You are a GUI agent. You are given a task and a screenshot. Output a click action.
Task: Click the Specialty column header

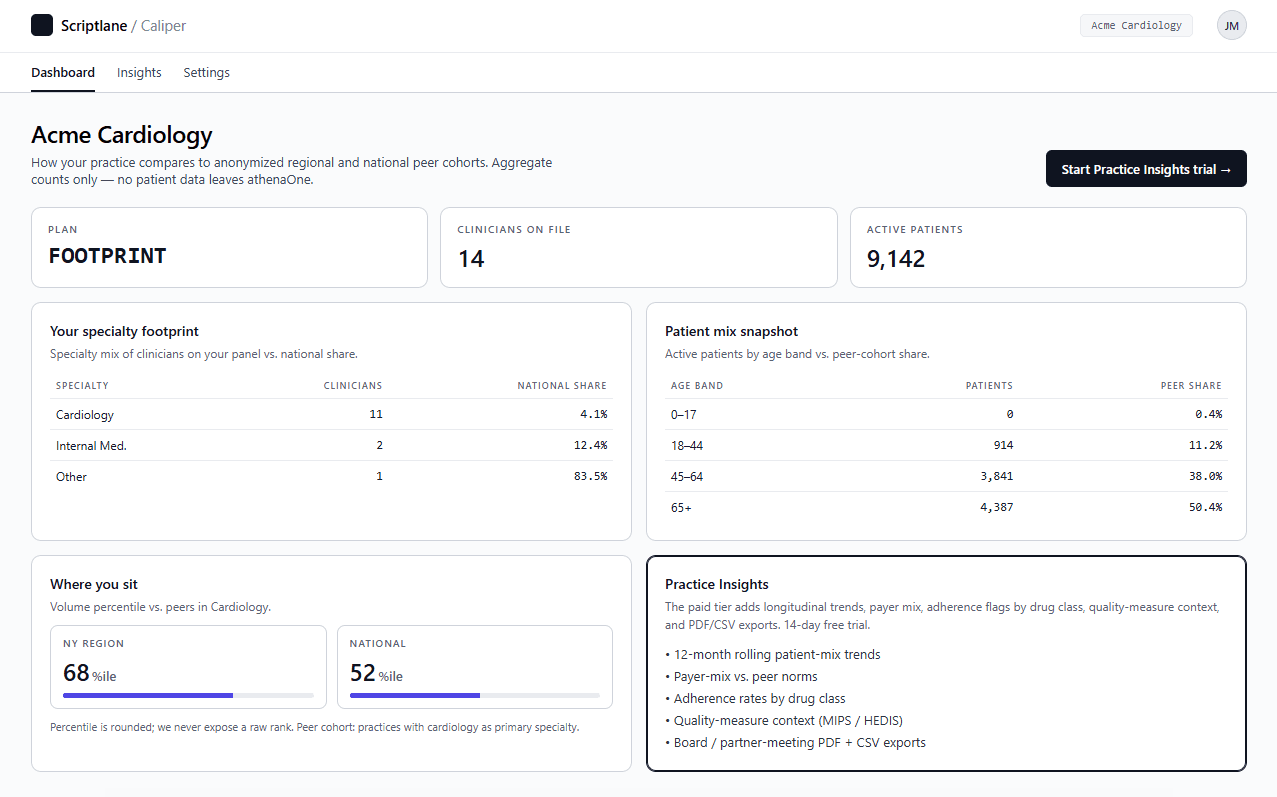(x=82, y=386)
